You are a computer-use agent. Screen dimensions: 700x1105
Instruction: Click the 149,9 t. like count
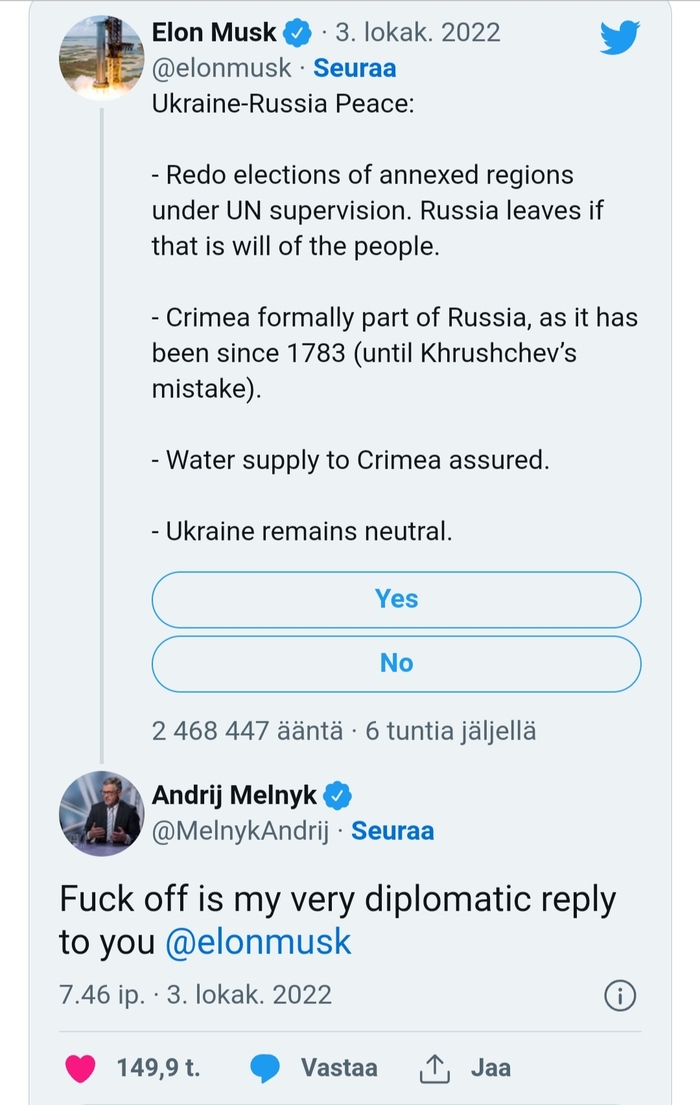click(158, 1068)
